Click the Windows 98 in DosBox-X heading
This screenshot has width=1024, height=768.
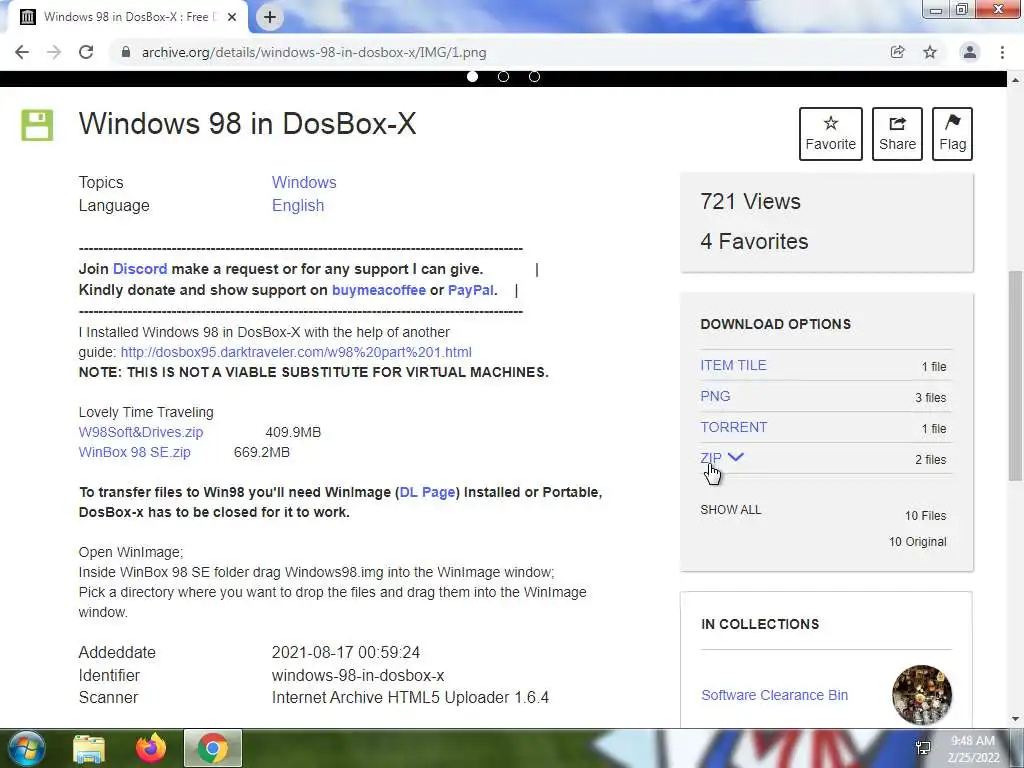tap(248, 123)
